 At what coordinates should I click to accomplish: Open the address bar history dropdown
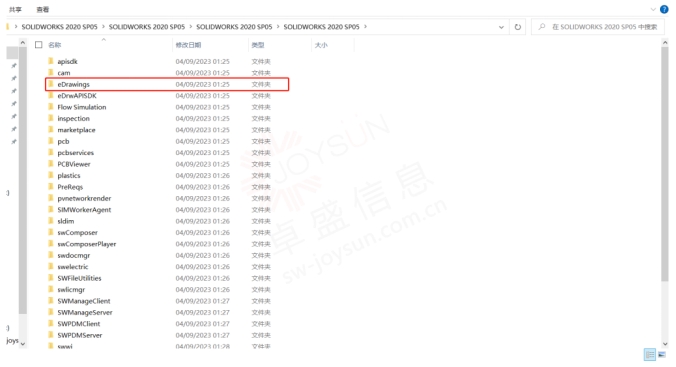[x=501, y=27]
